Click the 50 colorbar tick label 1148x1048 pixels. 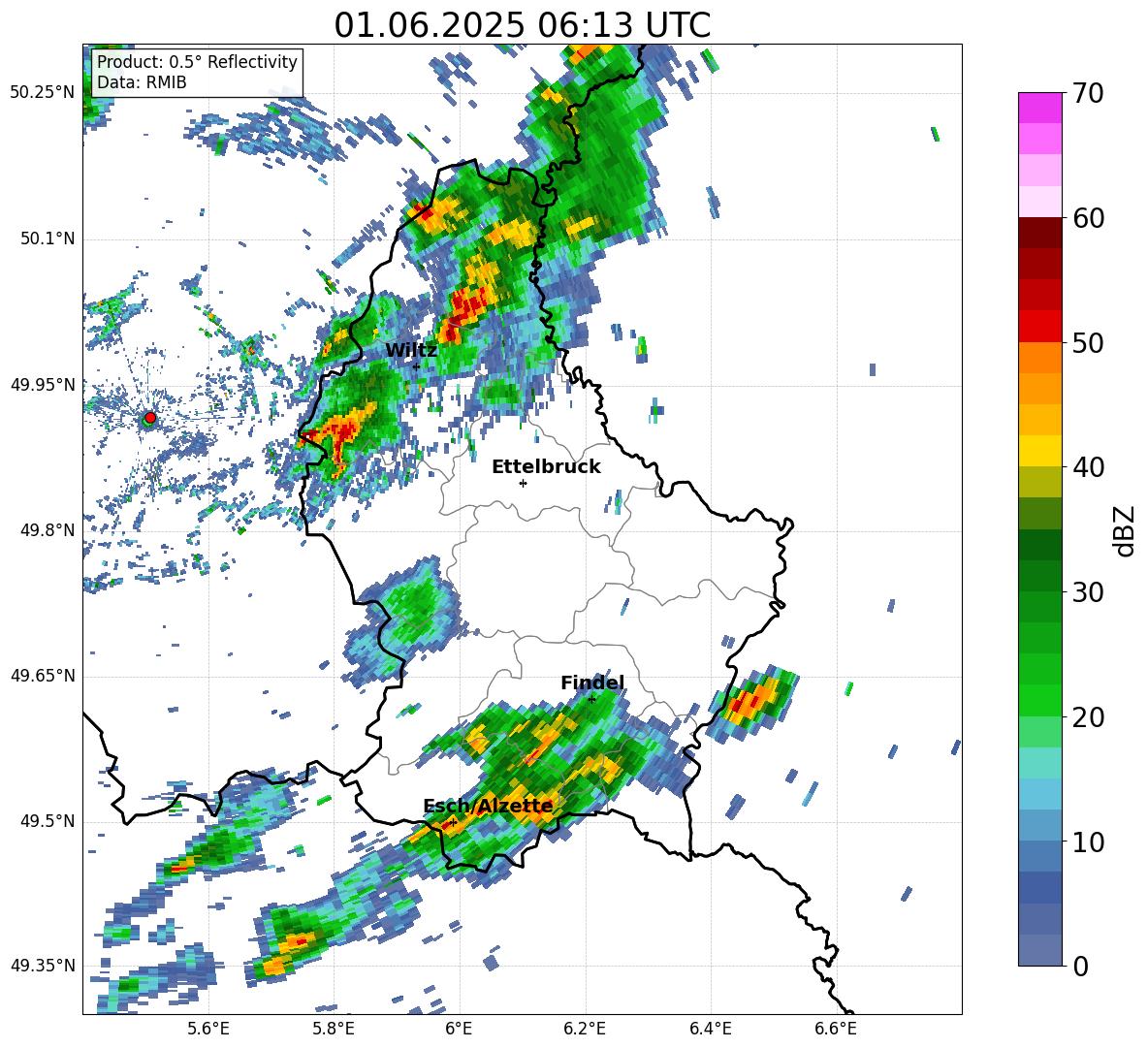1088,342
